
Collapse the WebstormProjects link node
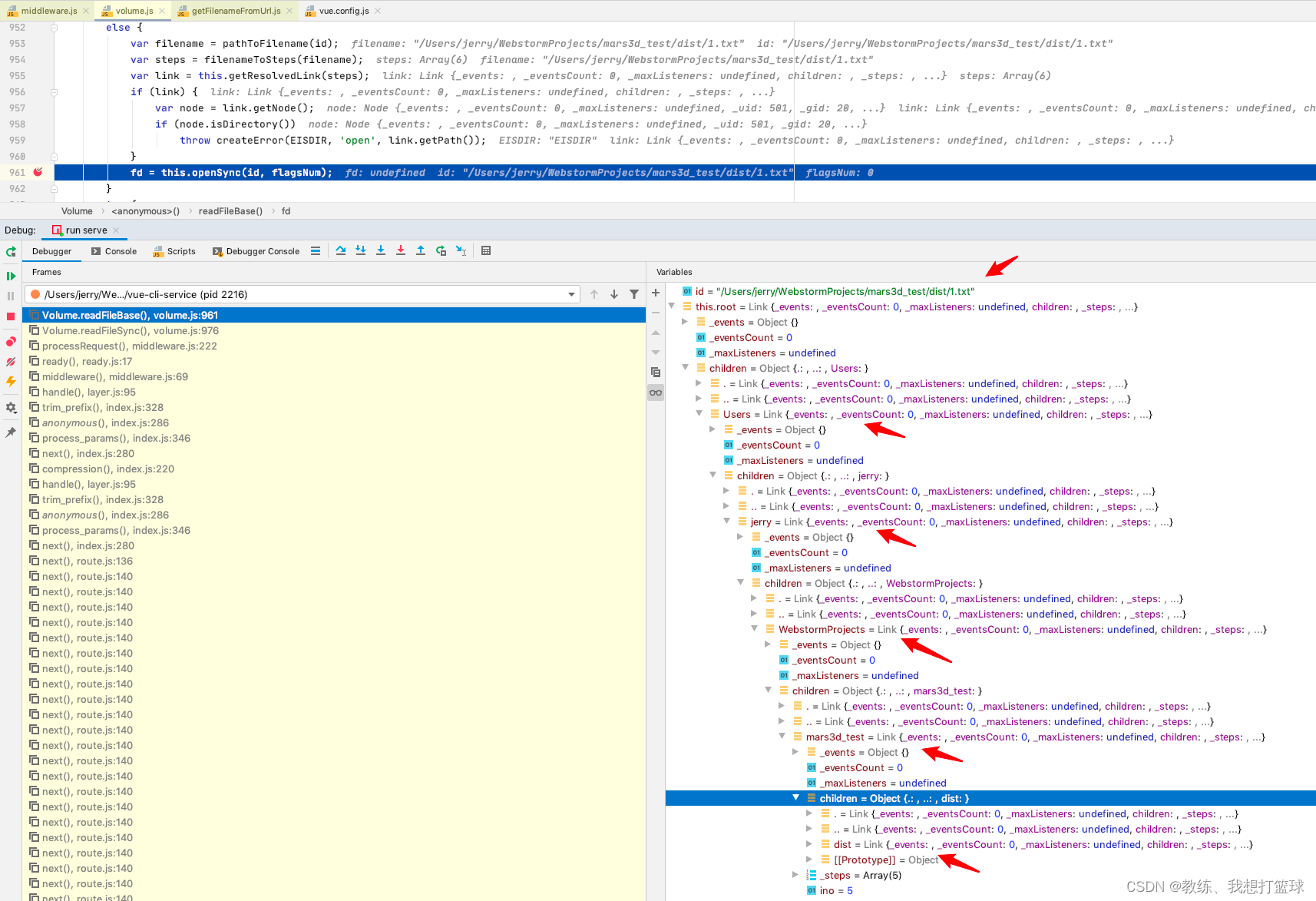click(x=755, y=629)
